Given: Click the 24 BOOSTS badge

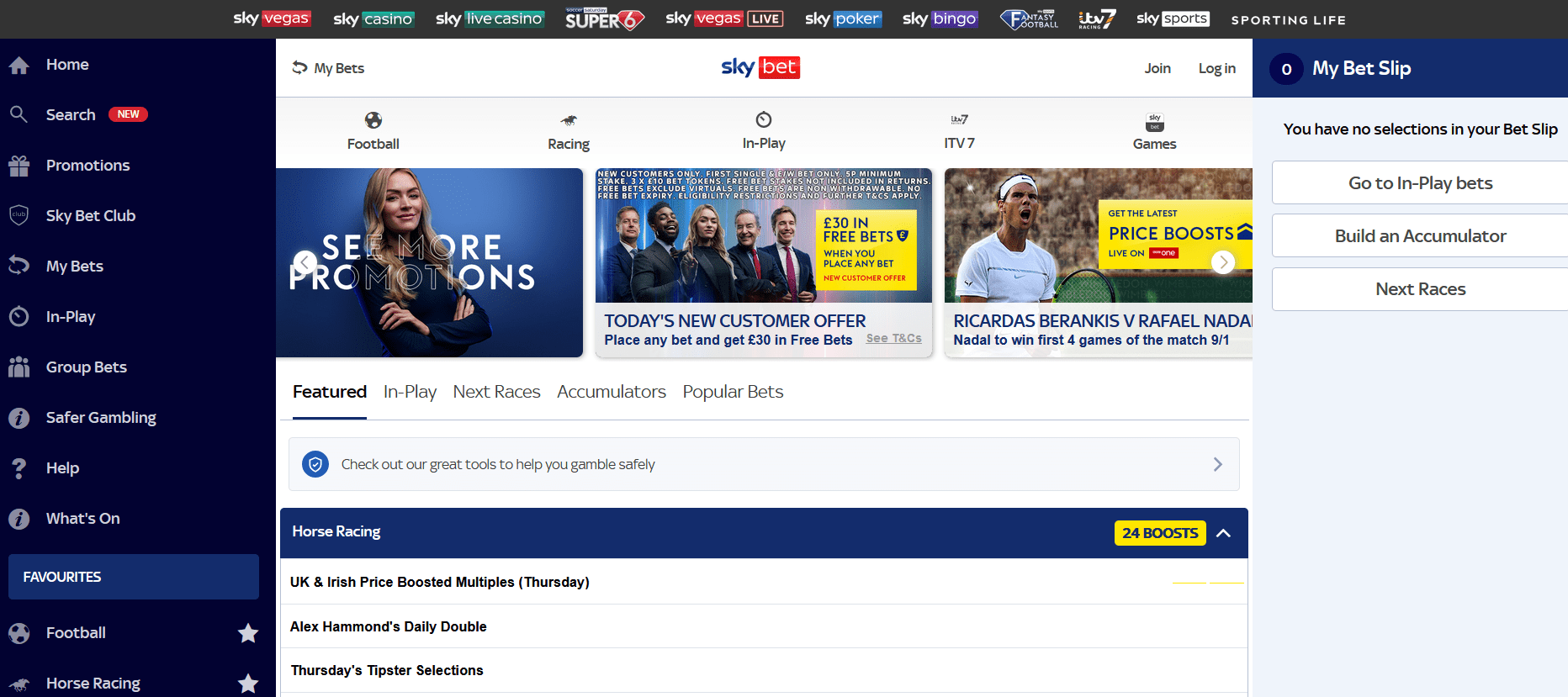Looking at the screenshot, I should pyautogui.click(x=1160, y=533).
